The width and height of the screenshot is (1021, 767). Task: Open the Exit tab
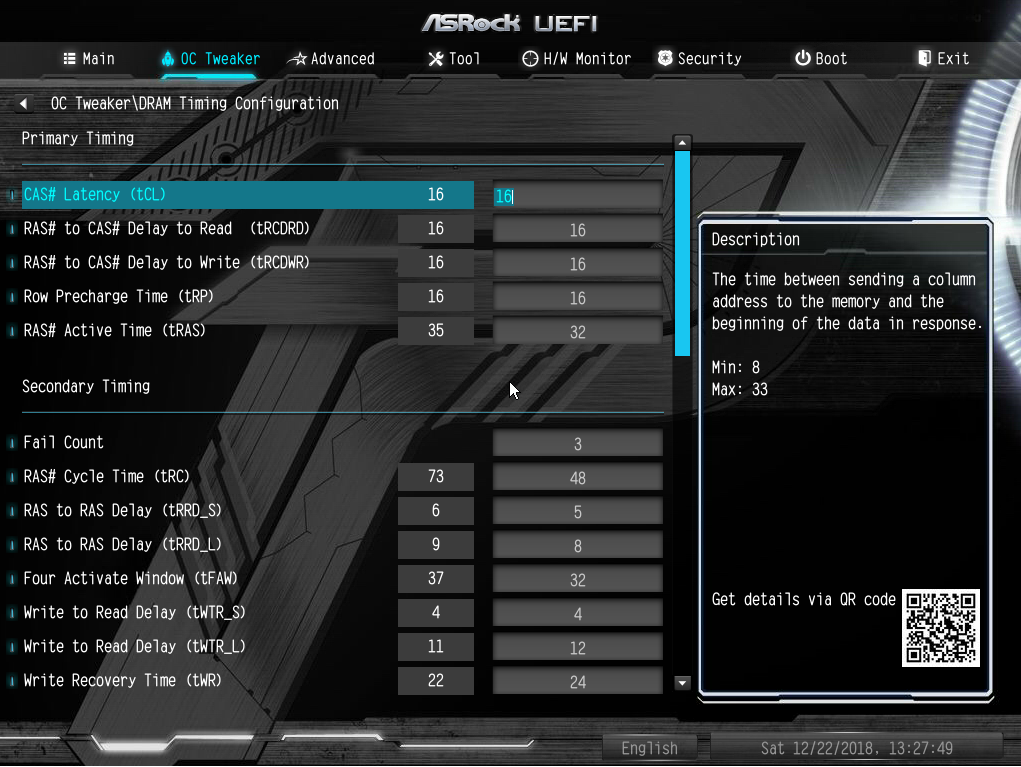click(x=944, y=59)
